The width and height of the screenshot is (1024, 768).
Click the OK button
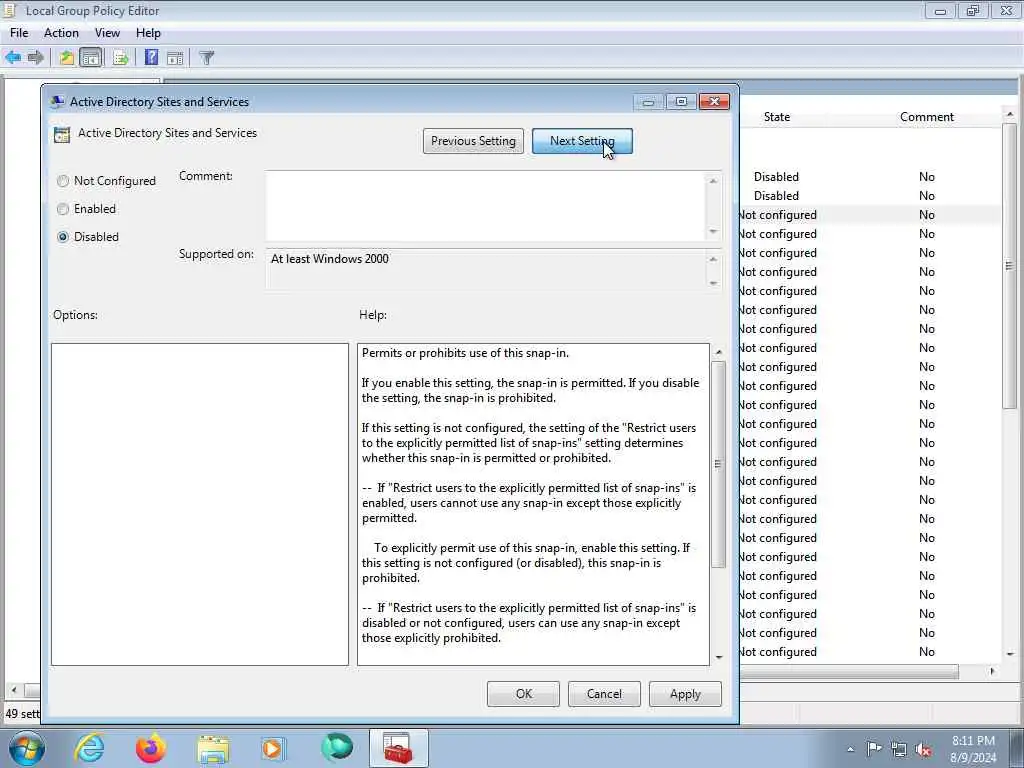coord(524,694)
